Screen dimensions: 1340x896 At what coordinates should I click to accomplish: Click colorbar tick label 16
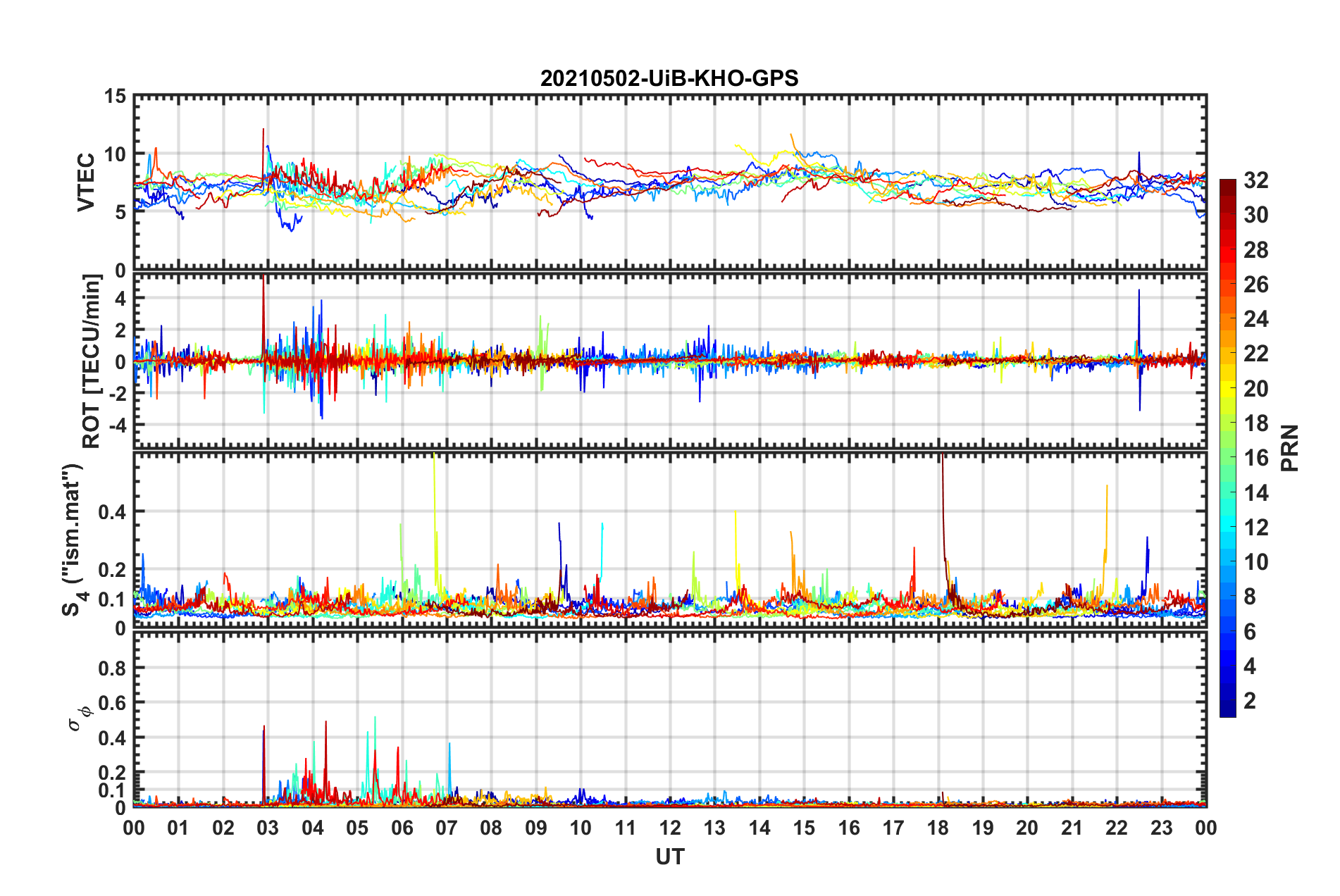click(x=1255, y=458)
